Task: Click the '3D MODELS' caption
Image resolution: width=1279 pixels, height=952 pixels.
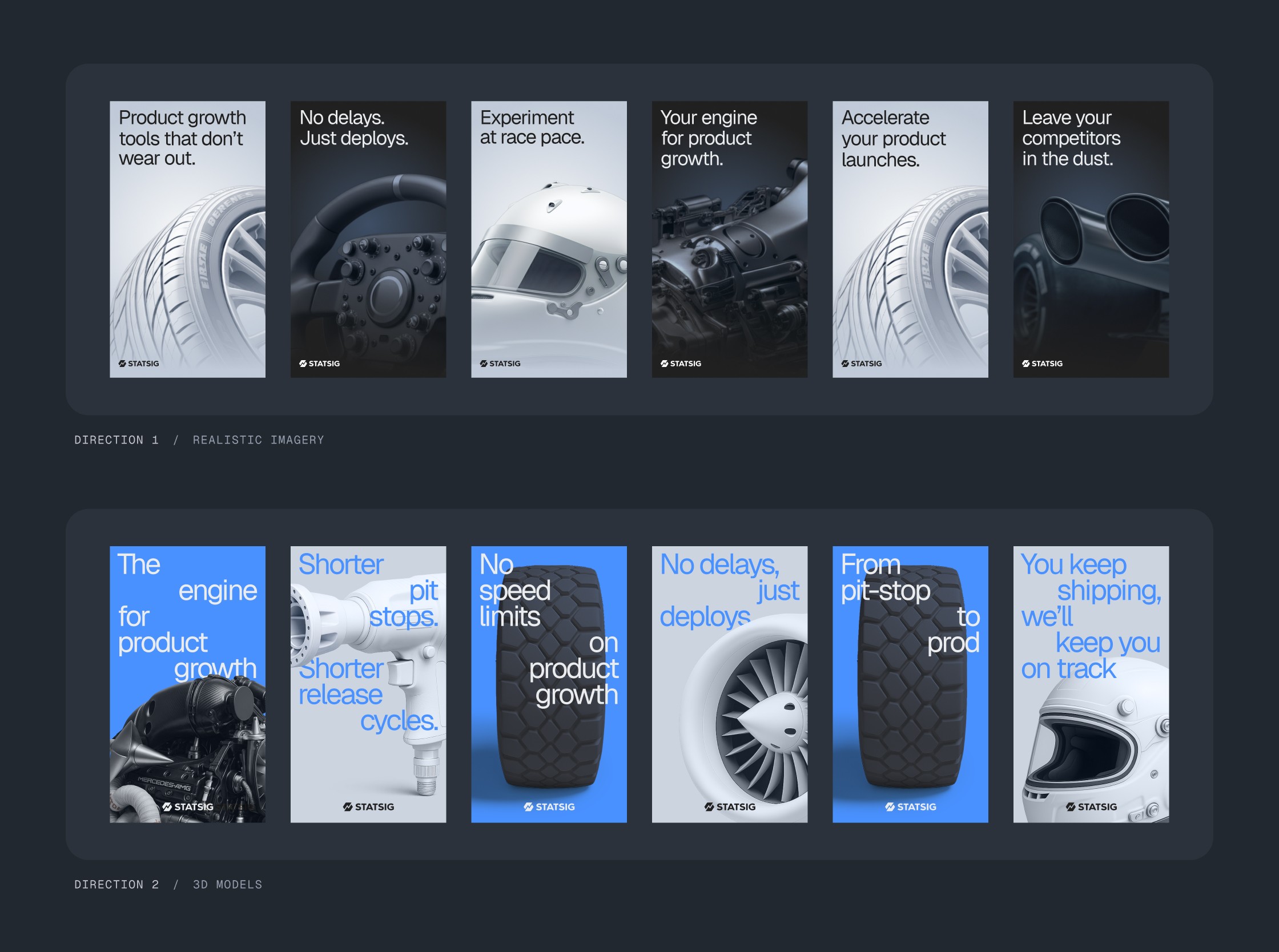Action: coord(227,885)
